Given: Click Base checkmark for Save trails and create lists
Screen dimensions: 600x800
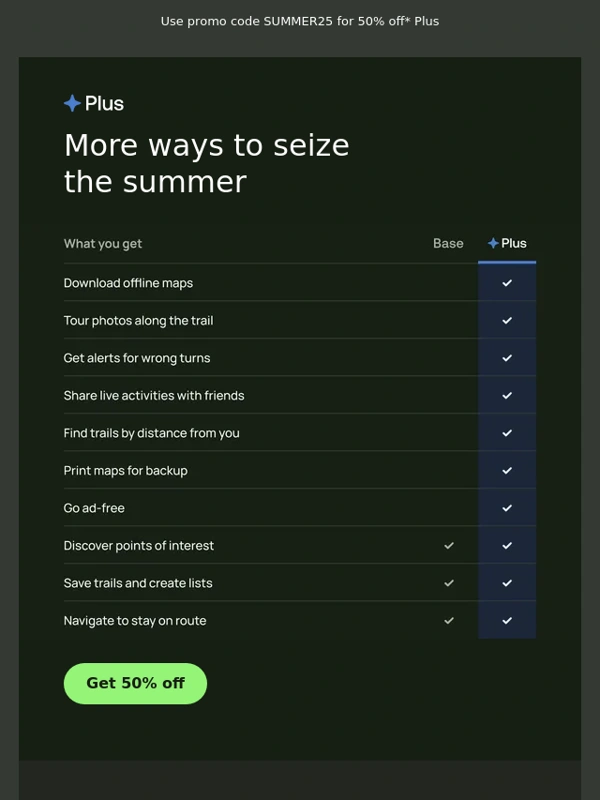Looking at the screenshot, I should (x=449, y=583).
